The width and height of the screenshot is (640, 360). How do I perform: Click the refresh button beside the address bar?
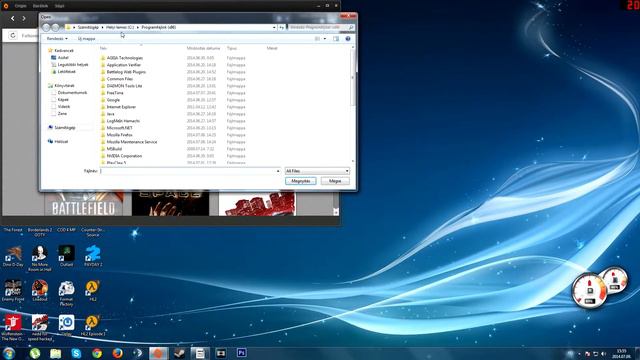click(x=282, y=27)
